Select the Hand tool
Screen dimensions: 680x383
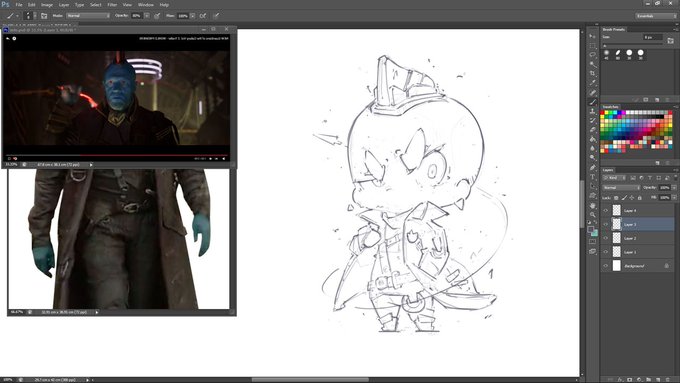coord(592,205)
